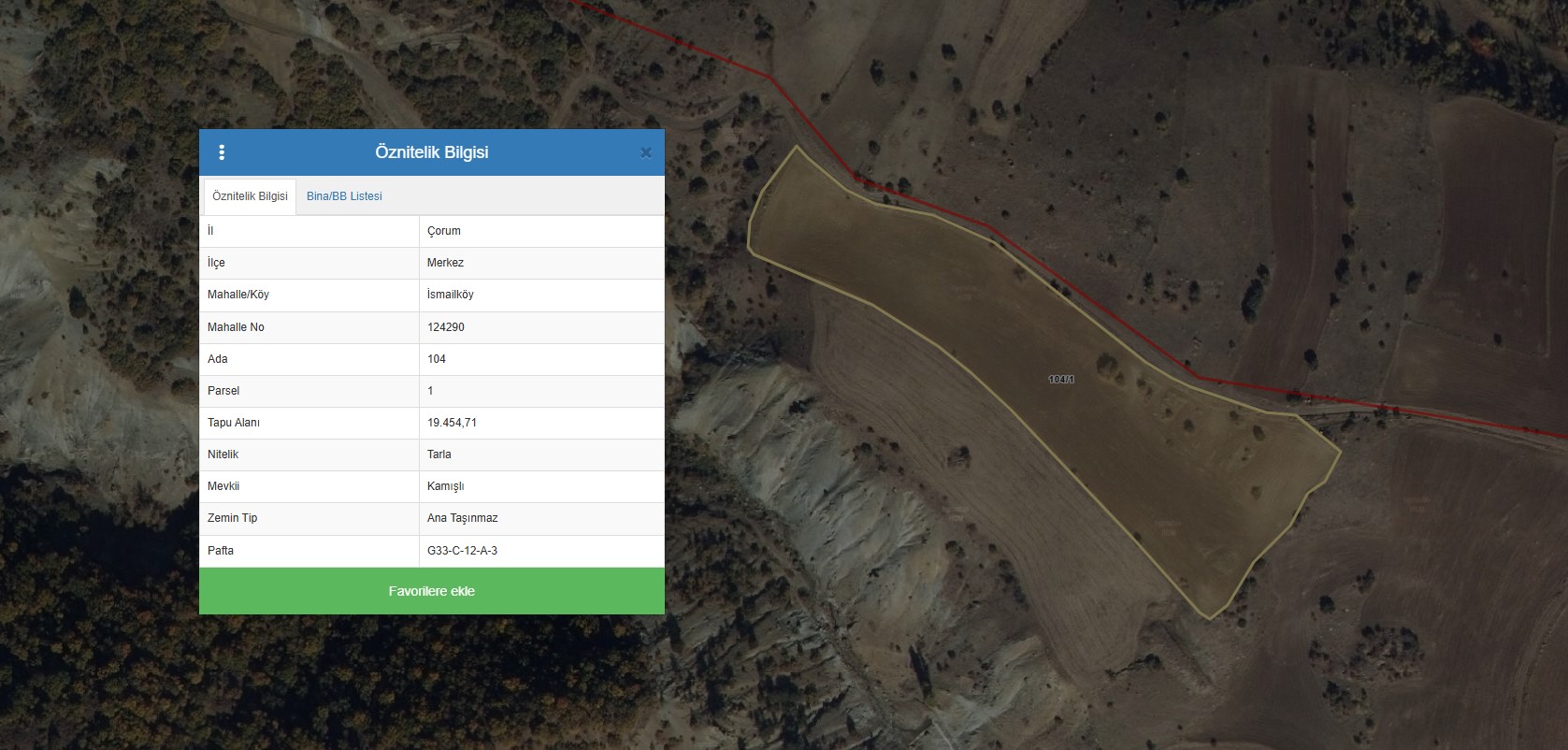Click the Ada value 104

coord(437,359)
